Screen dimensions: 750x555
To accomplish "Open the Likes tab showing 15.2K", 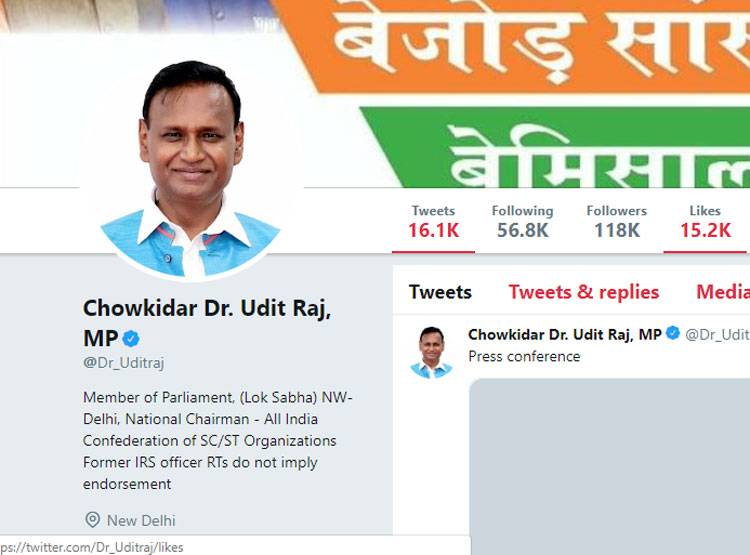I will pos(706,222).
